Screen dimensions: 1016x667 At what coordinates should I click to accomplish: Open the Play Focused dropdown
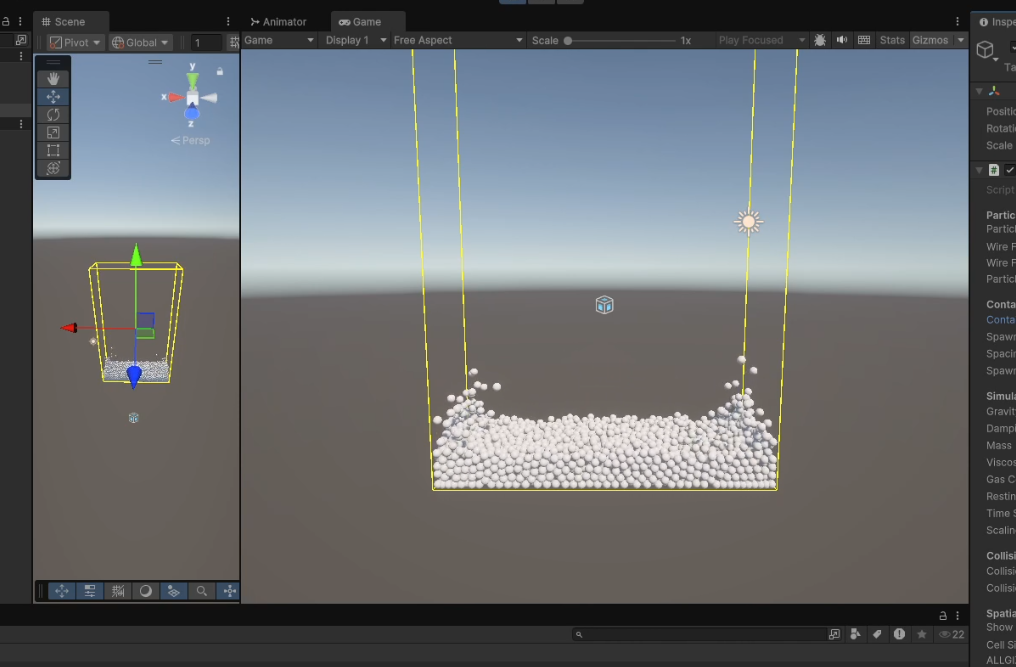tap(762, 40)
